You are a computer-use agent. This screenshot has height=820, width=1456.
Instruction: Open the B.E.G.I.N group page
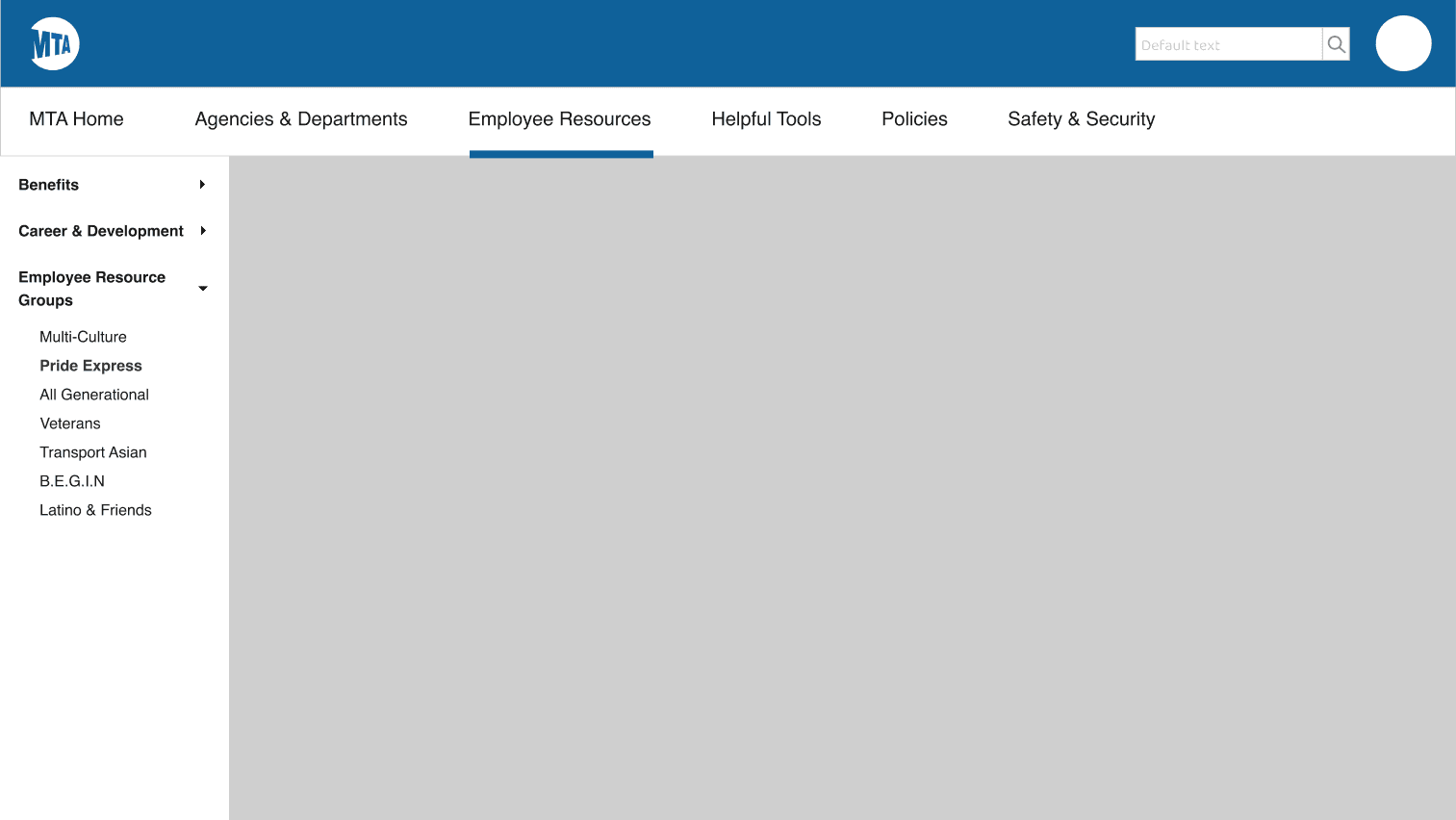72,481
